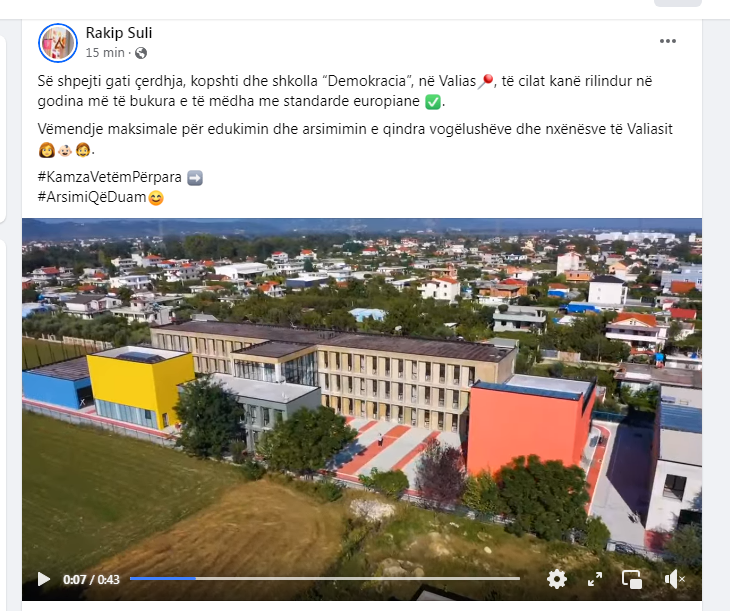Open hashtag #ArsimiQëDuam
The width and height of the screenshot is (730, 611).
click(92, 197)
